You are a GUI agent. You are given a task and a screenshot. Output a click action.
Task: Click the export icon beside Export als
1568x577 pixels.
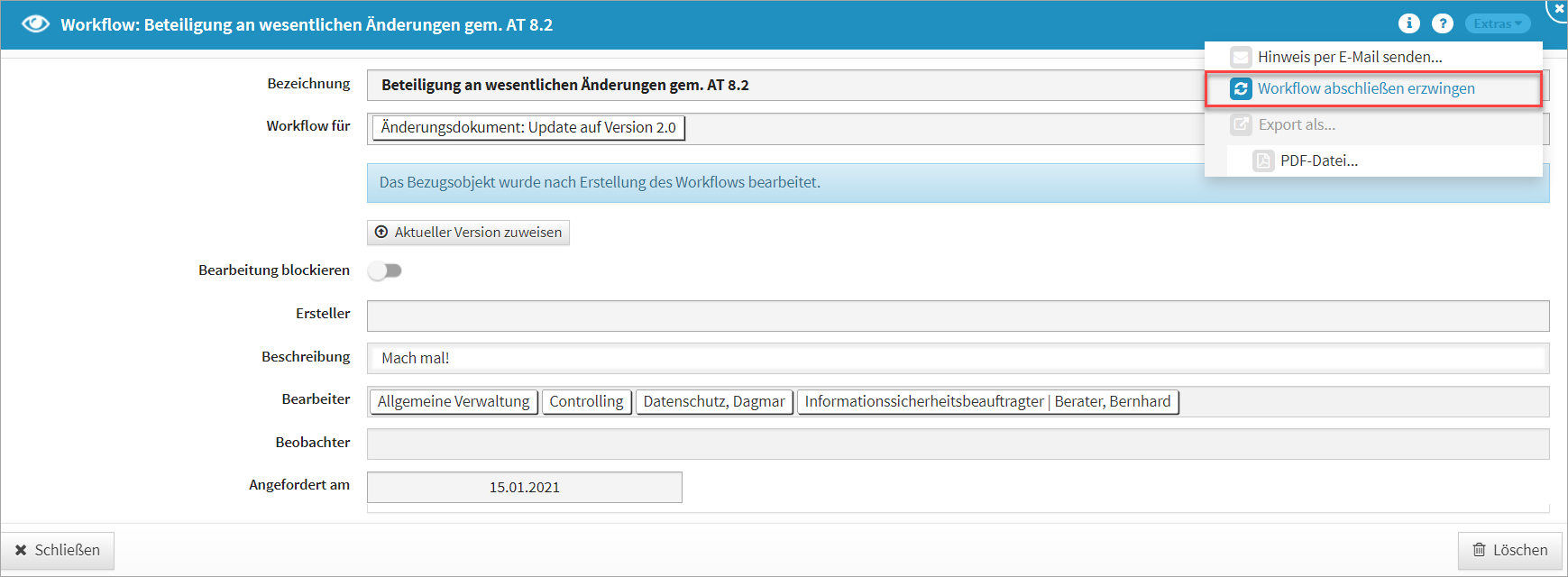1241,124
